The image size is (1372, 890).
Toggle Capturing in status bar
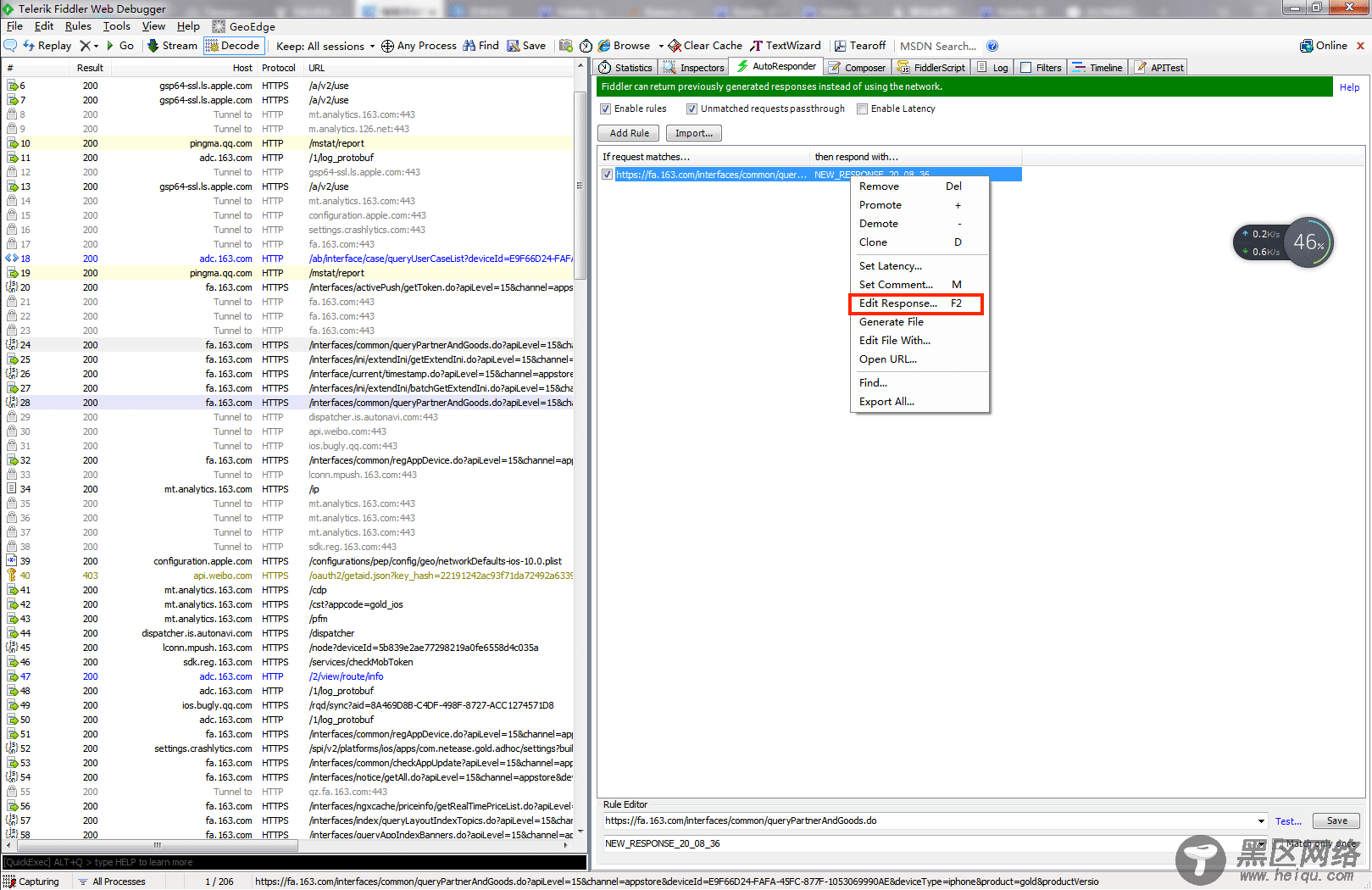(32, 882)
